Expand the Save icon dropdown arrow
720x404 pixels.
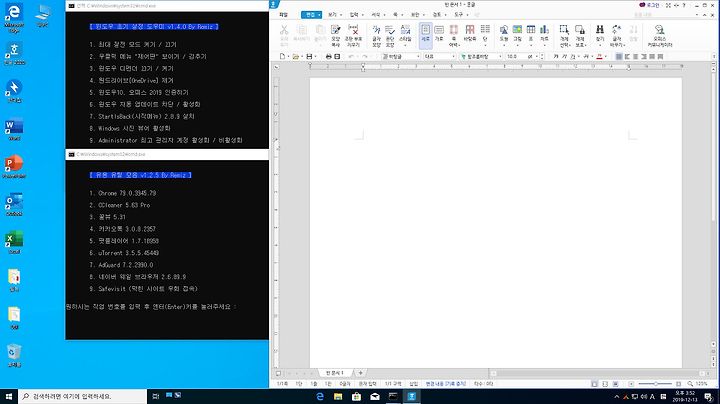point(315,56)
